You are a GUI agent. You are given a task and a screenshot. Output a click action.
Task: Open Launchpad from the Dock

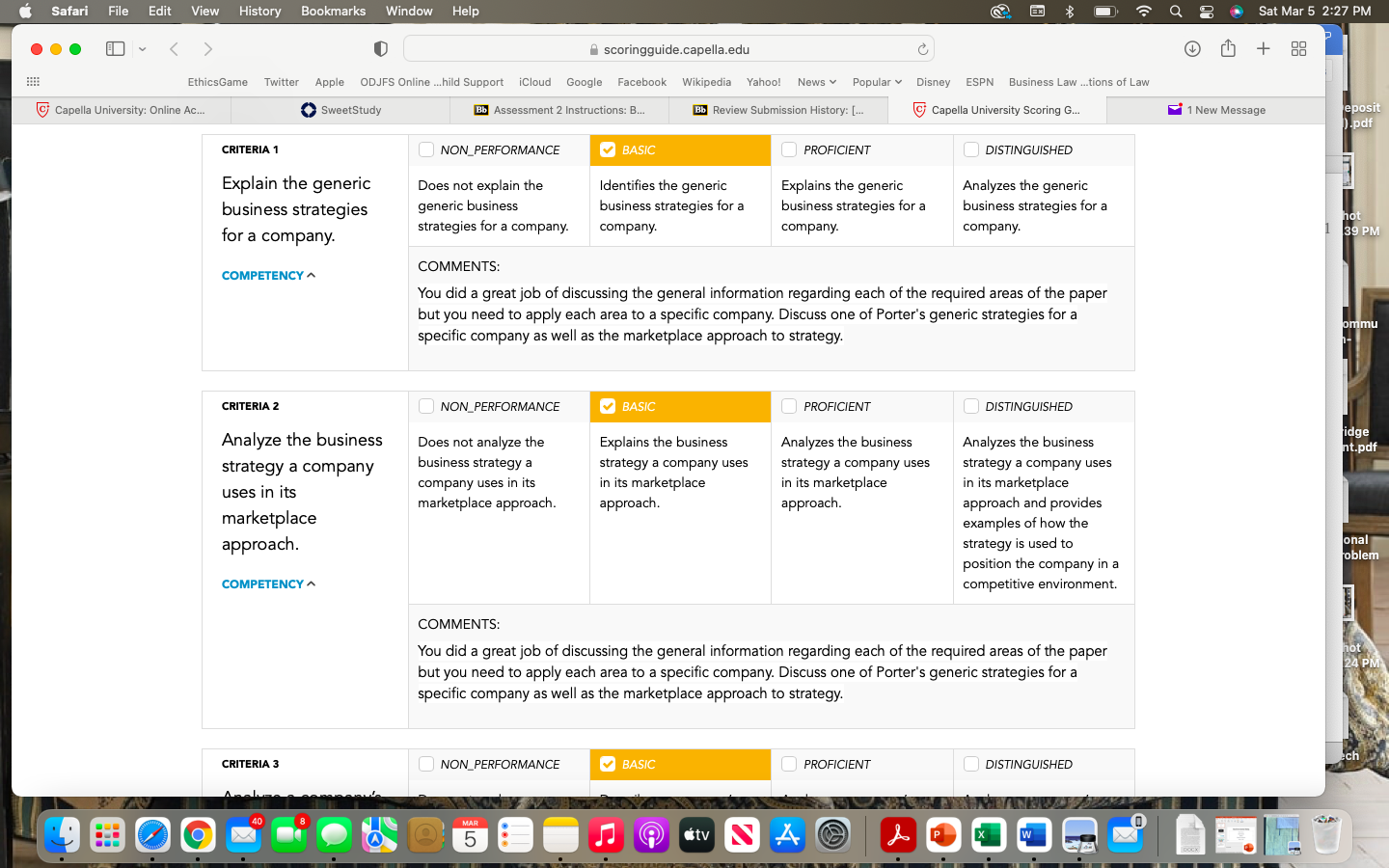[x=107, y=835]
